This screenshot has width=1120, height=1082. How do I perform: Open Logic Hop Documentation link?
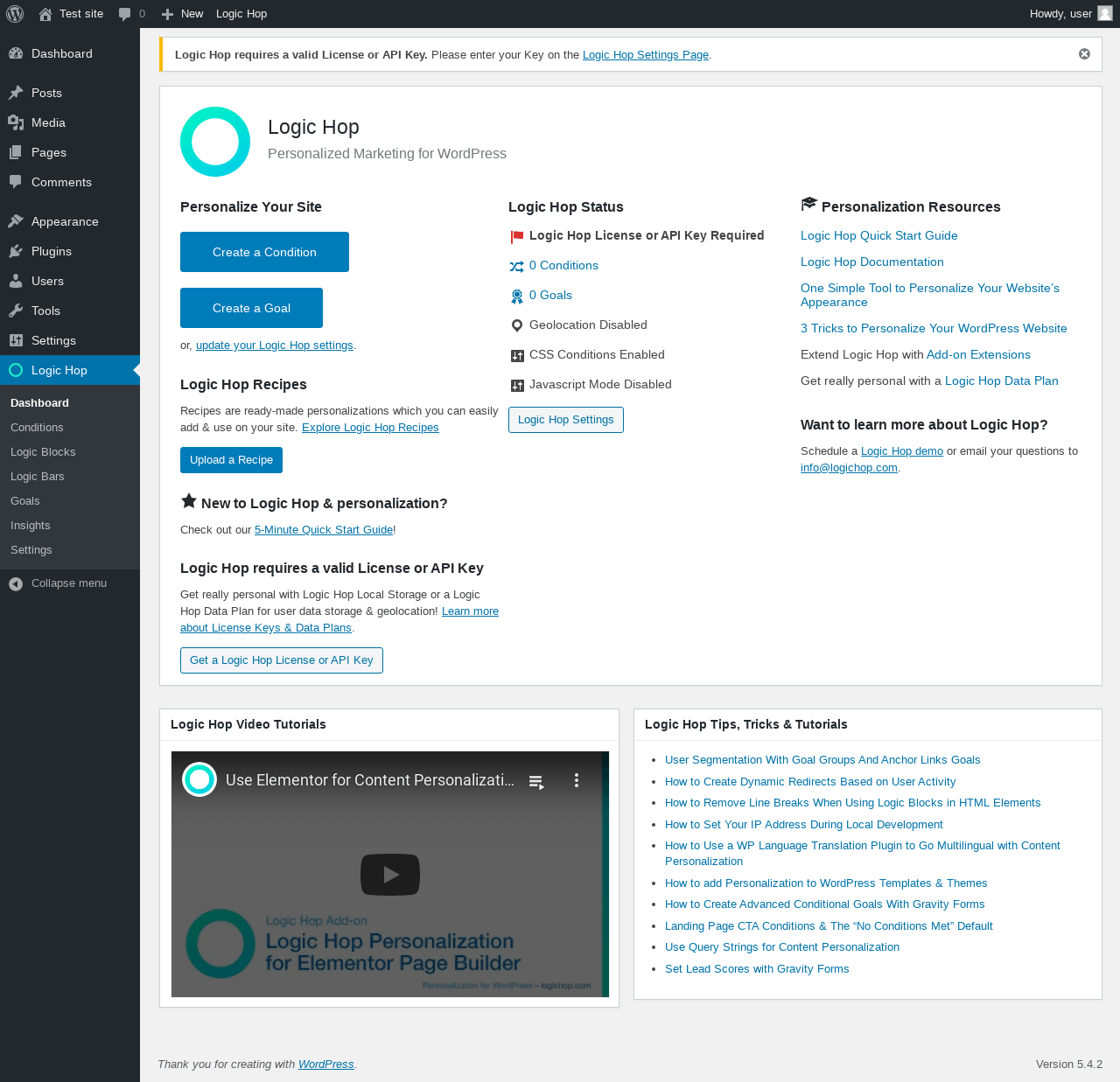pyautogui.click(x=871, y=262)
